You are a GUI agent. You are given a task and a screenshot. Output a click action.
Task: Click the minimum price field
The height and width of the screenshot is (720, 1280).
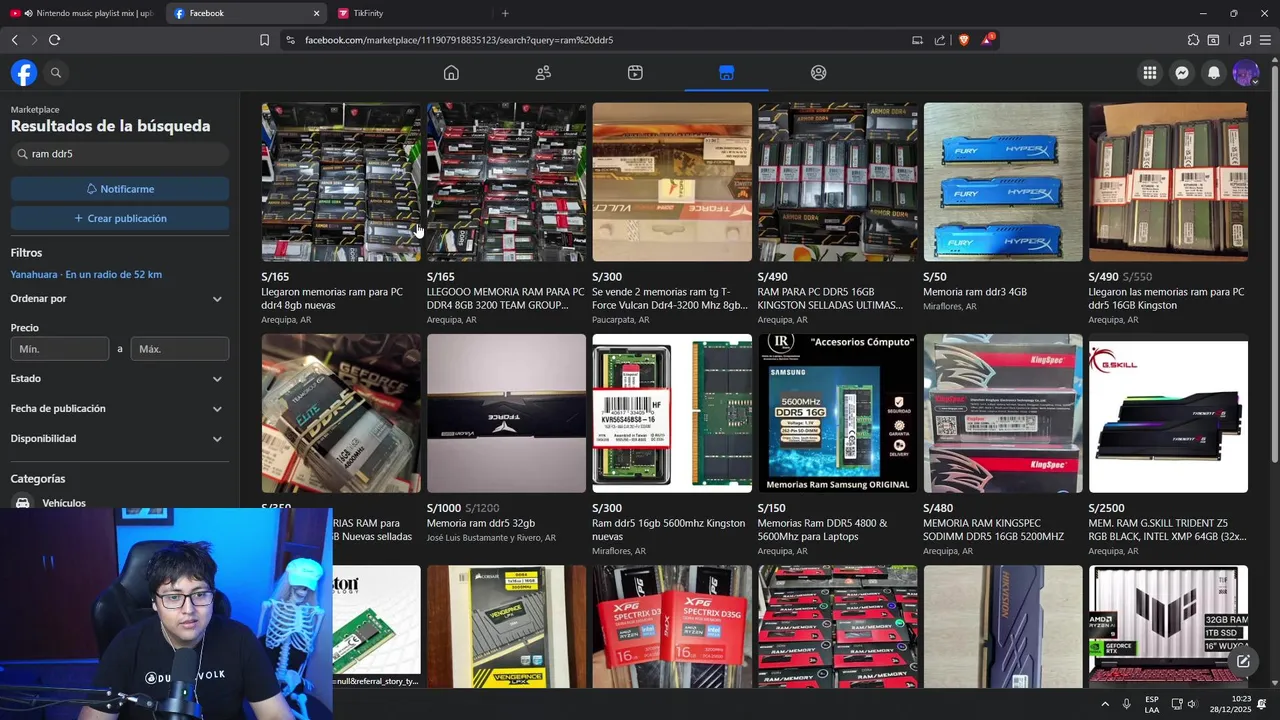[x=60, y=349]
